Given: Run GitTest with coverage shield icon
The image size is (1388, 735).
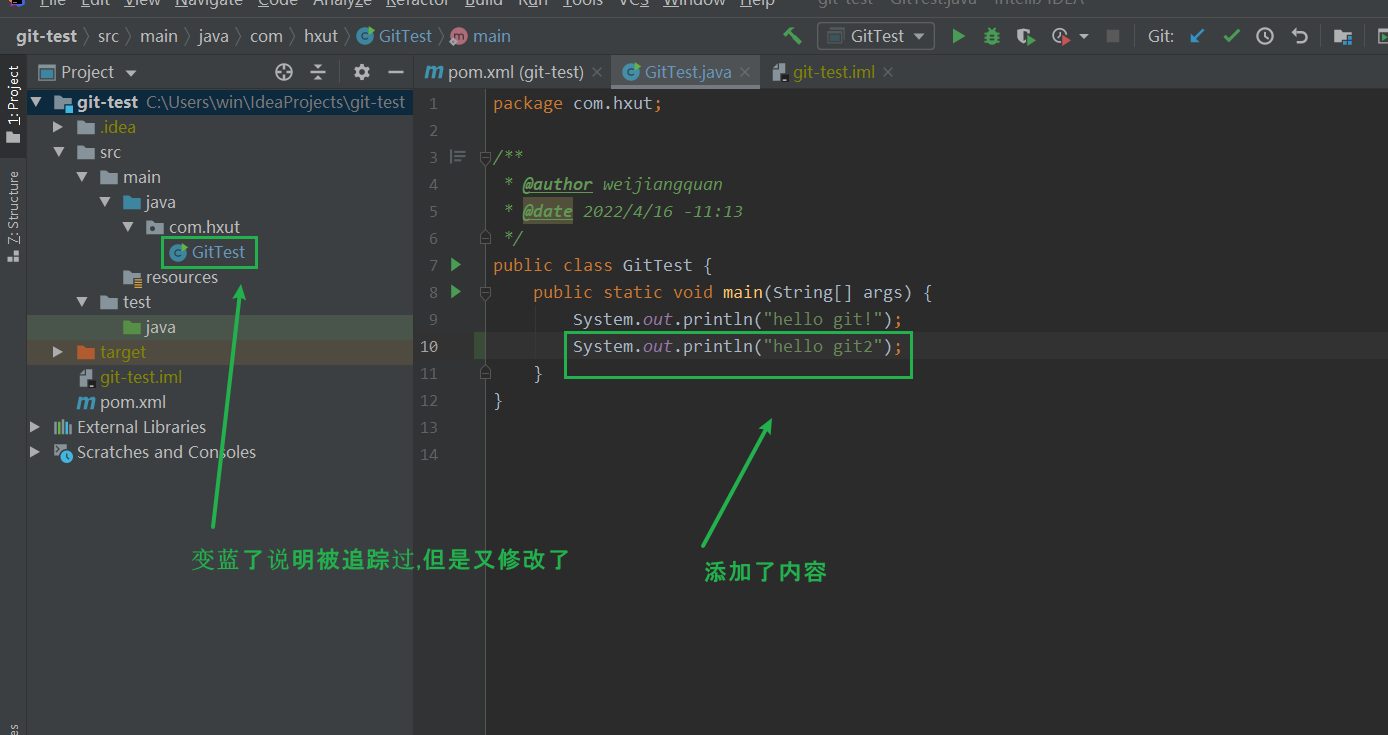Looking at the screenshot, I should [x=1025, y=36].
